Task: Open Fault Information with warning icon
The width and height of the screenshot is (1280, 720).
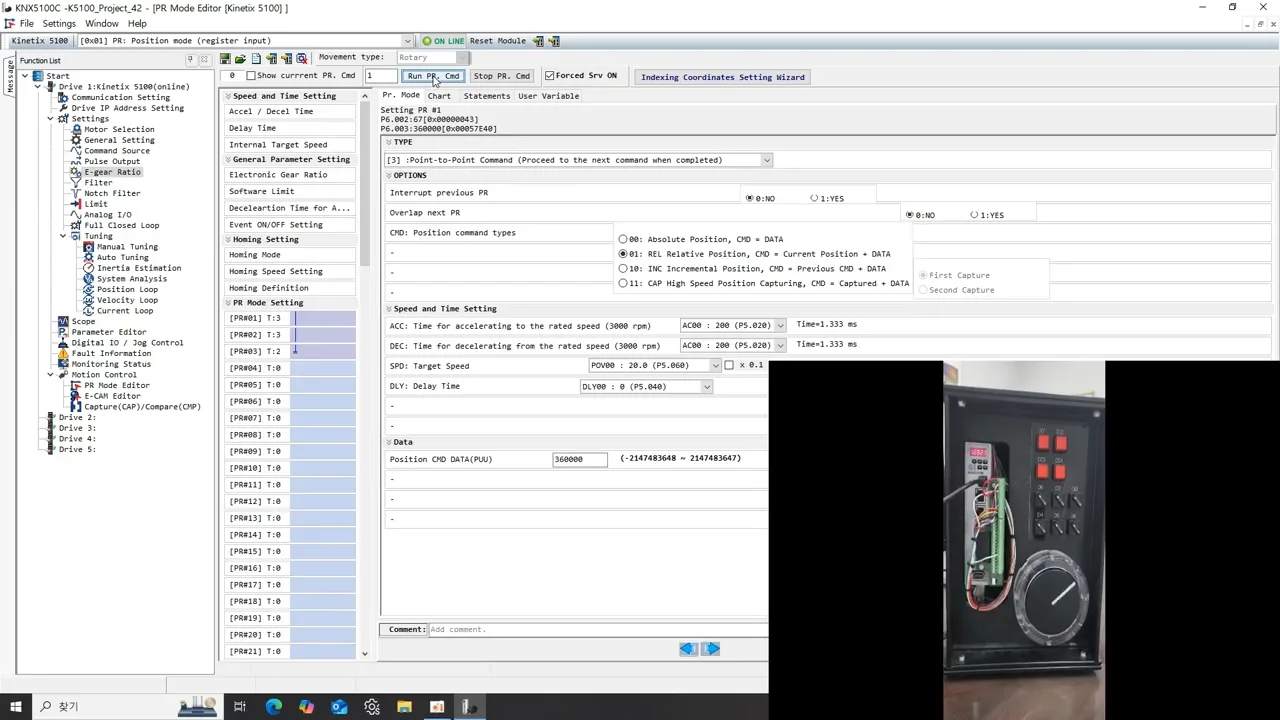Action: pos(110,353)
